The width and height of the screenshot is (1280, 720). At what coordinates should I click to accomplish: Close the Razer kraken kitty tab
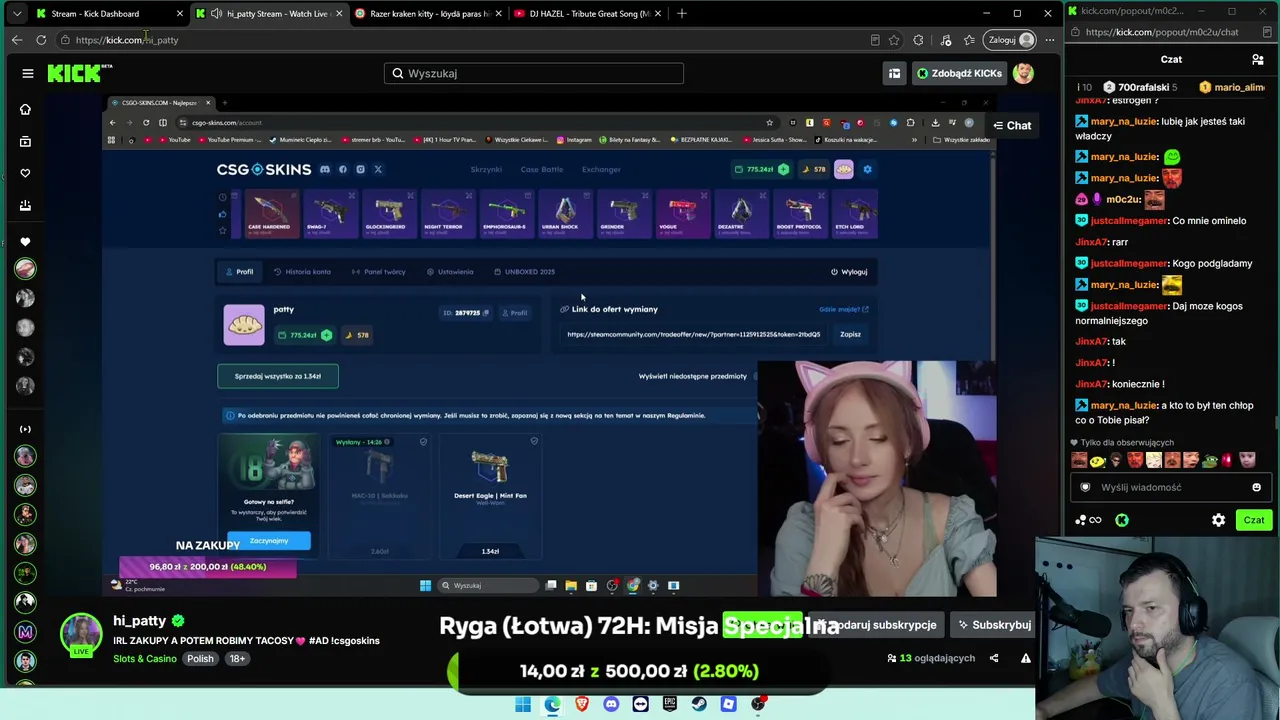[x=498, y=14]
